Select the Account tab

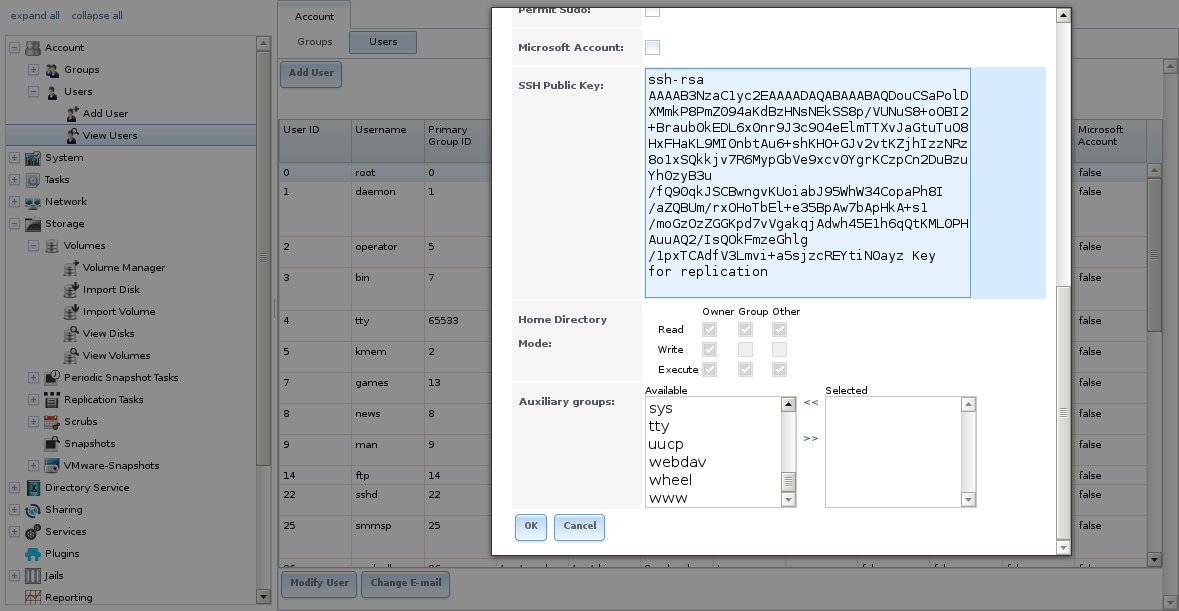[315, 16]
